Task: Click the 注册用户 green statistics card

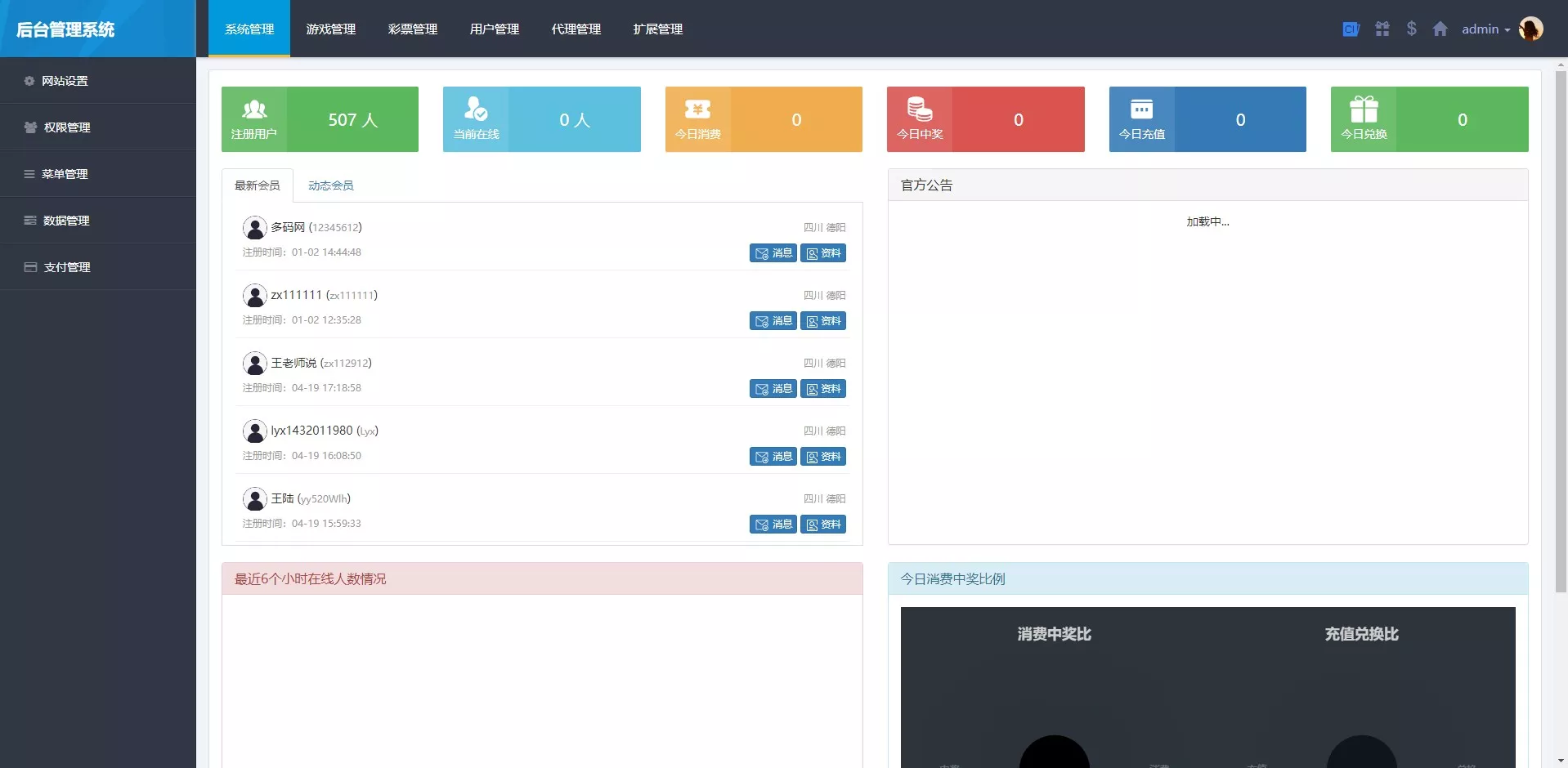Action: tap(320, 119)
